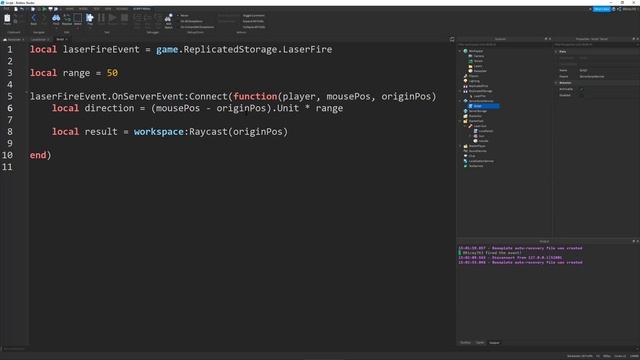Click the number 50 on line 3
This screenshot has height=360, width=640.
tap(112, 73)
